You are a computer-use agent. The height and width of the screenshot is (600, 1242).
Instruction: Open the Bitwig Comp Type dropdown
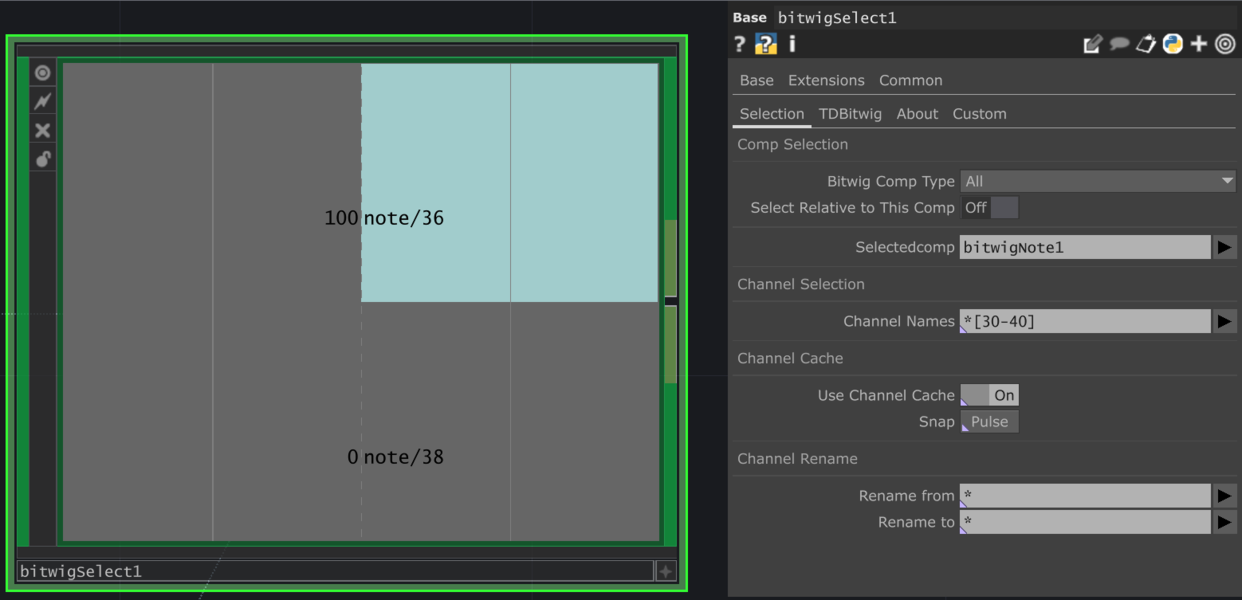coord(1098,181)
